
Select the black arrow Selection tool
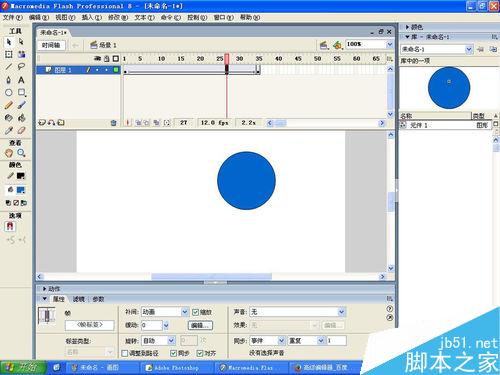[9, 42]
